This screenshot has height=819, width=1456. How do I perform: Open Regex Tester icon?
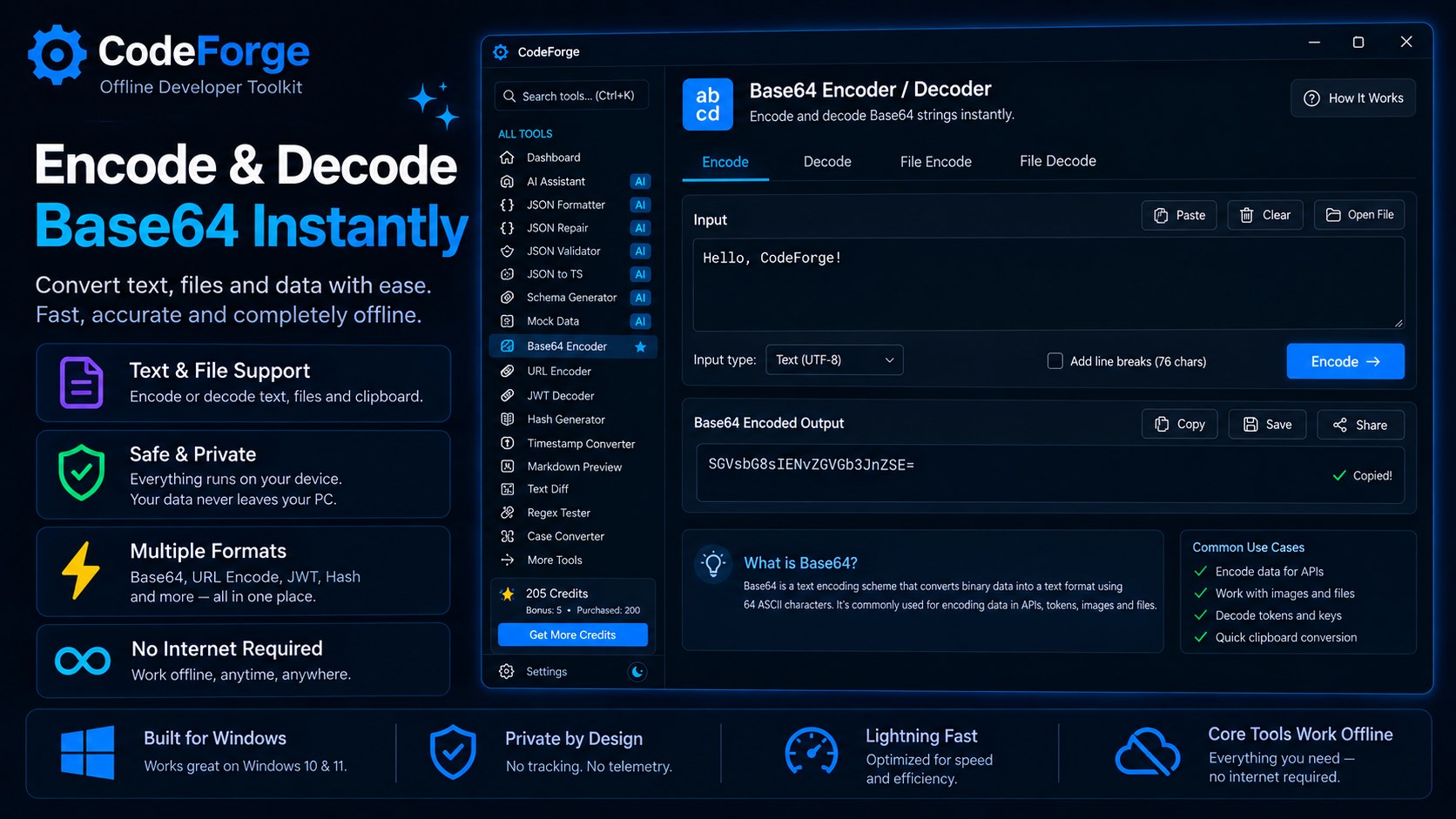507,513
